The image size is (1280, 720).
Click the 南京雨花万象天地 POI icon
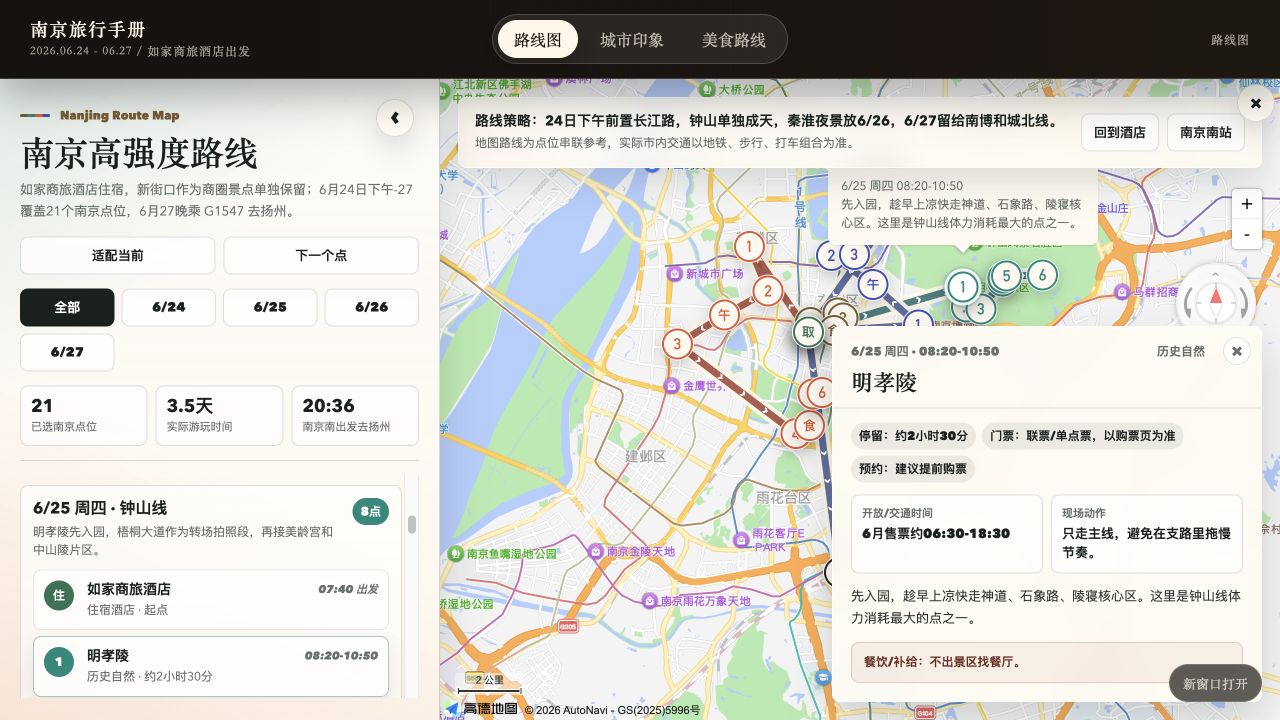click(649, 601)
